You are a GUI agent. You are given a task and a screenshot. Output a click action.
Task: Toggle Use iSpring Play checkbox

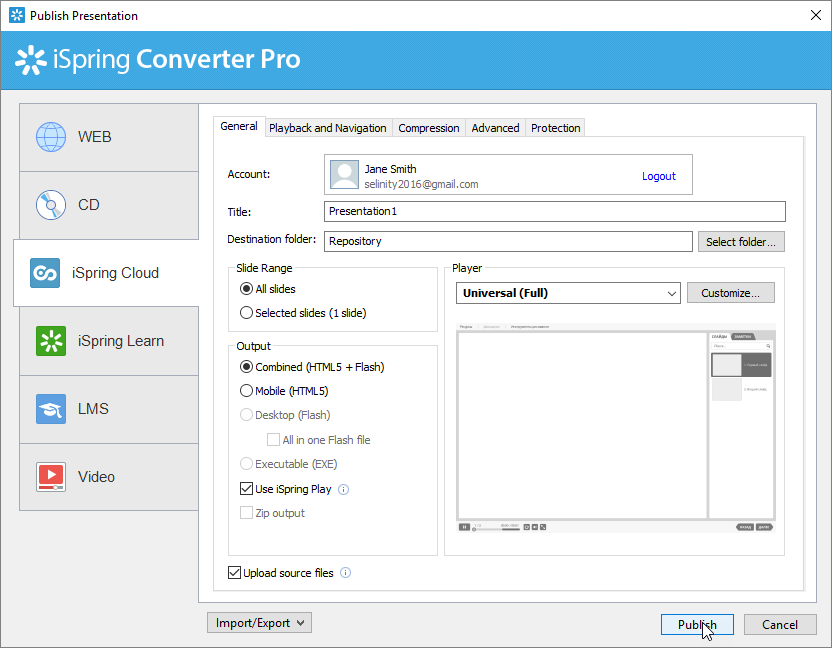coord(246,488)
